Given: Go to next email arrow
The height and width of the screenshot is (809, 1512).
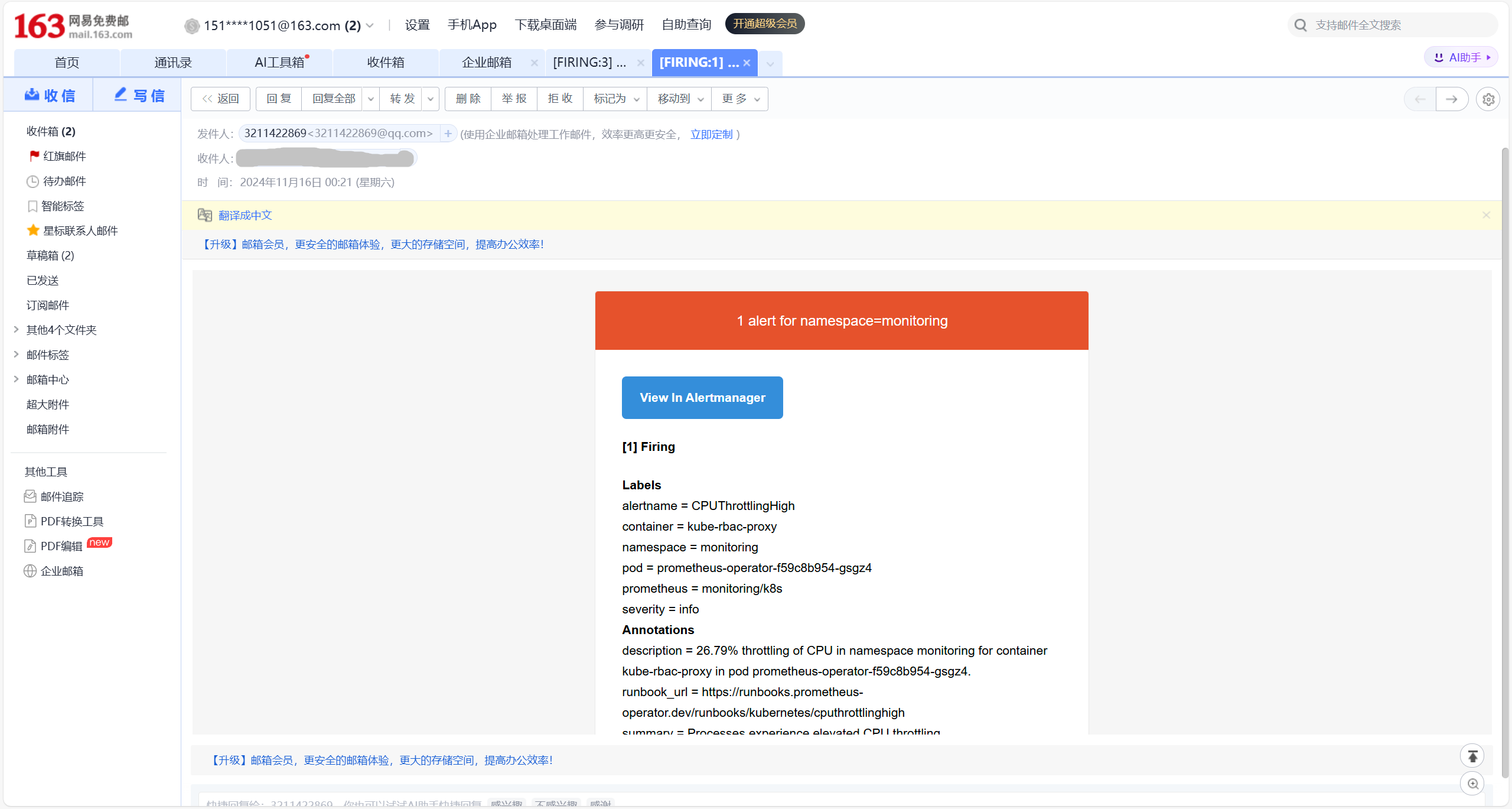Looking at the screenshot, I should pos(1451,99).
